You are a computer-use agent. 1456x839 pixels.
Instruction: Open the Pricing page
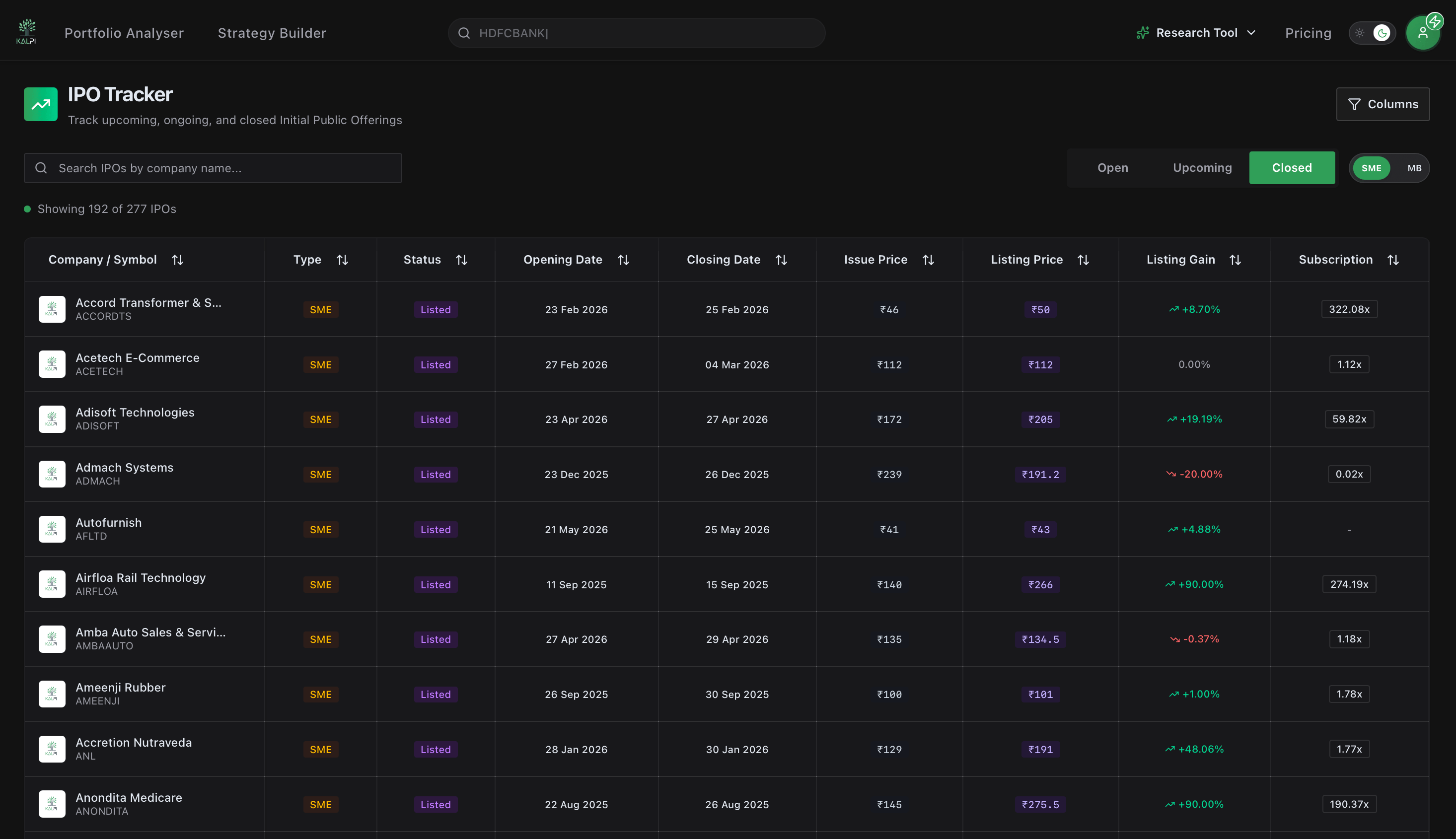[x=1308, y=33]
